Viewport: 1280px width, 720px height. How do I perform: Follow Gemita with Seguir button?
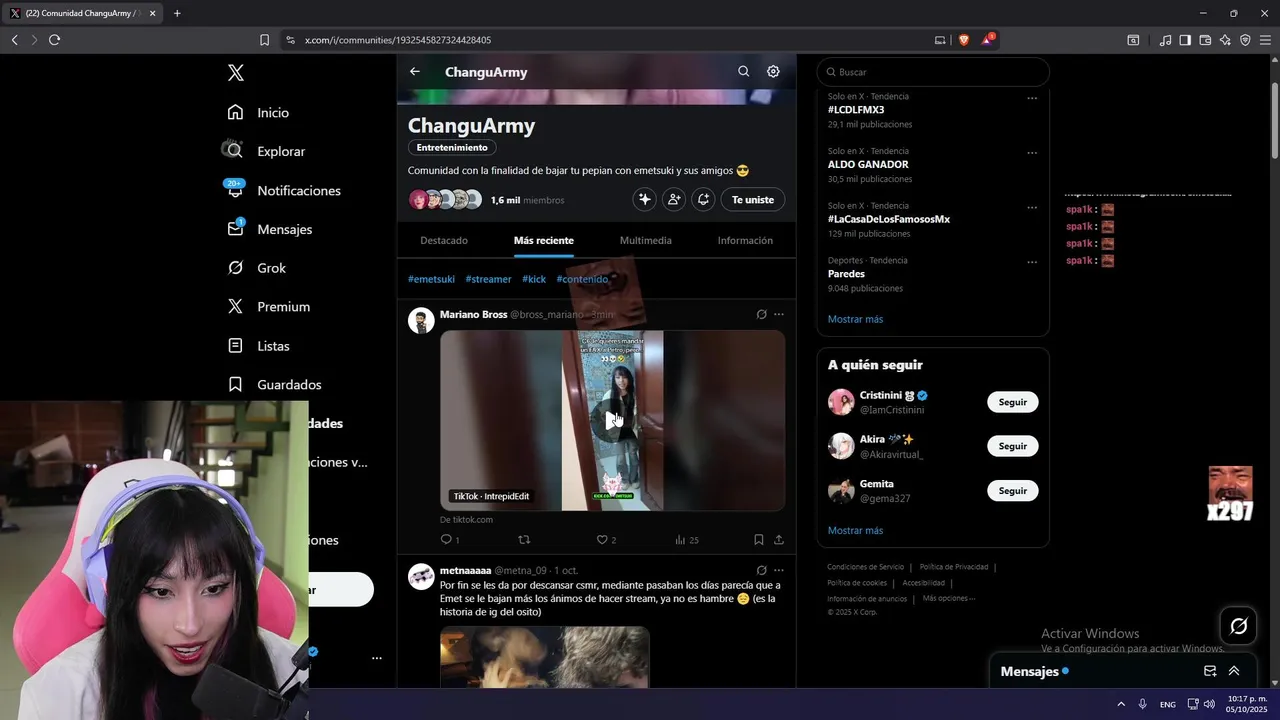coord(1013,491)
